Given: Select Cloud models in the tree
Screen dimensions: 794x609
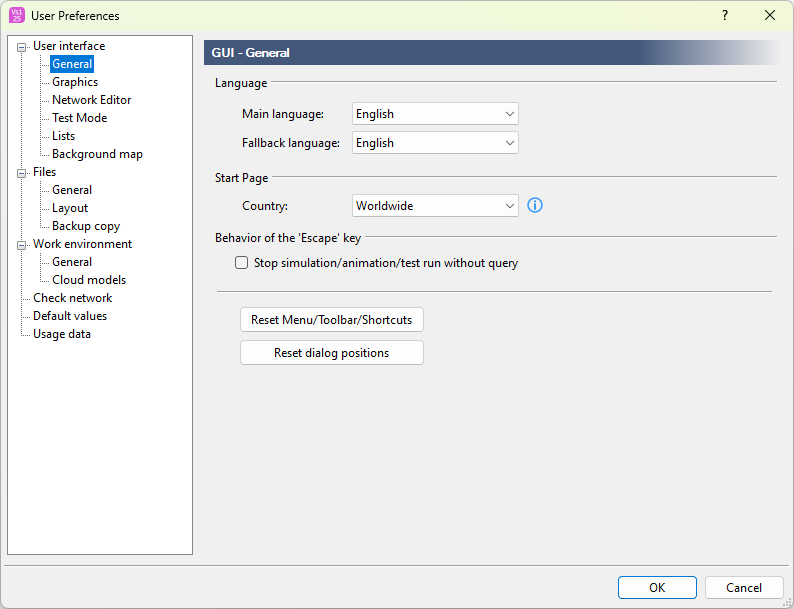Looking at the screenshot, I should coord(89,280).
